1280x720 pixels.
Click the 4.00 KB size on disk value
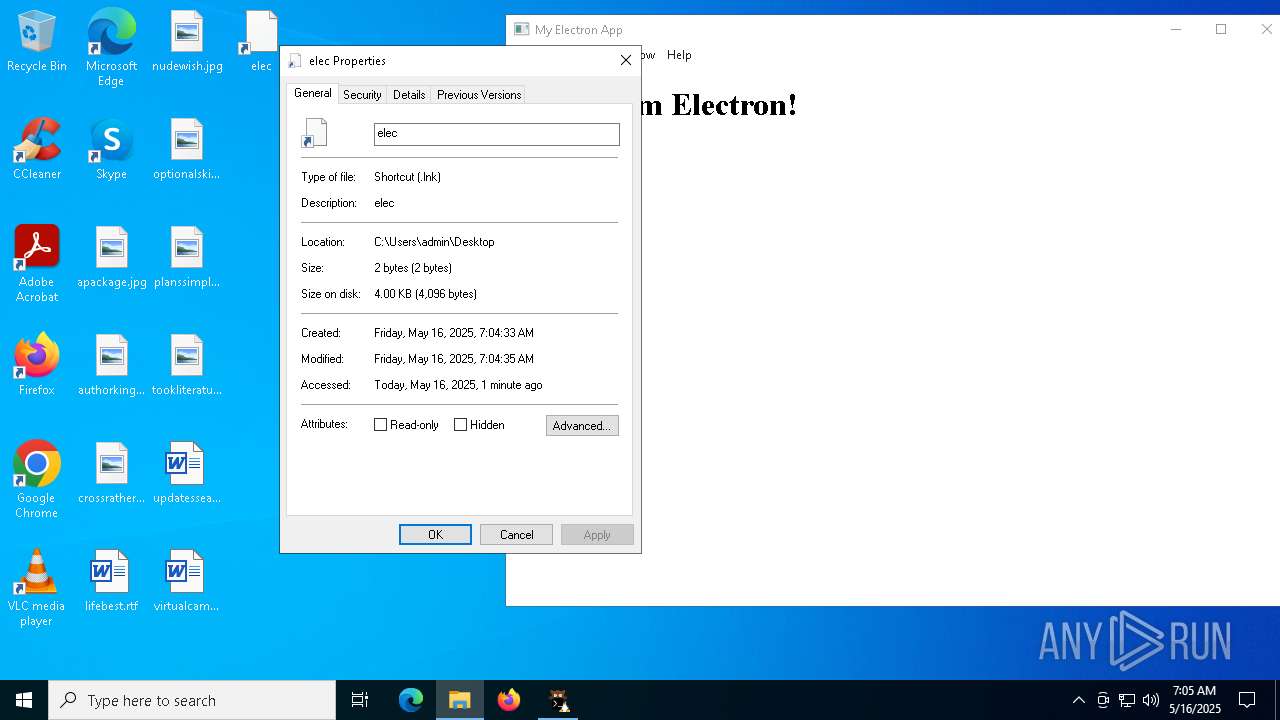[425, 294]
